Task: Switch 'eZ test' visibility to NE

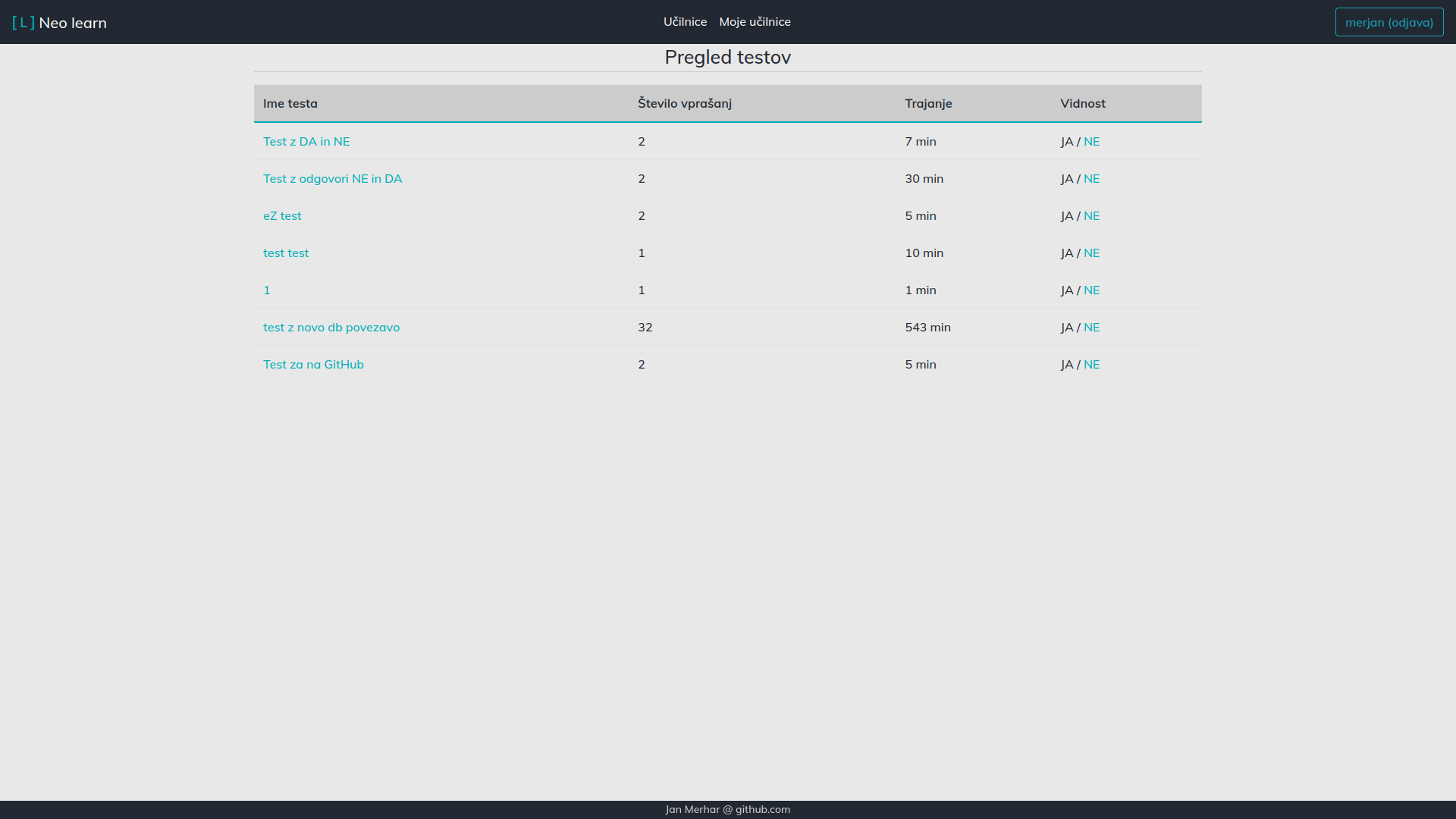Action: (1091, 216)
